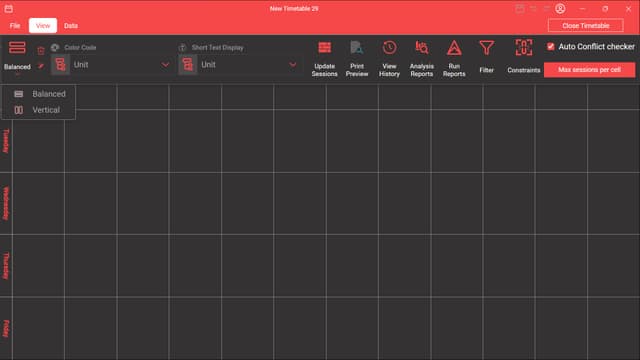
Task: Choose Vertical layout from dropdown list
Action: coord(38,110)
